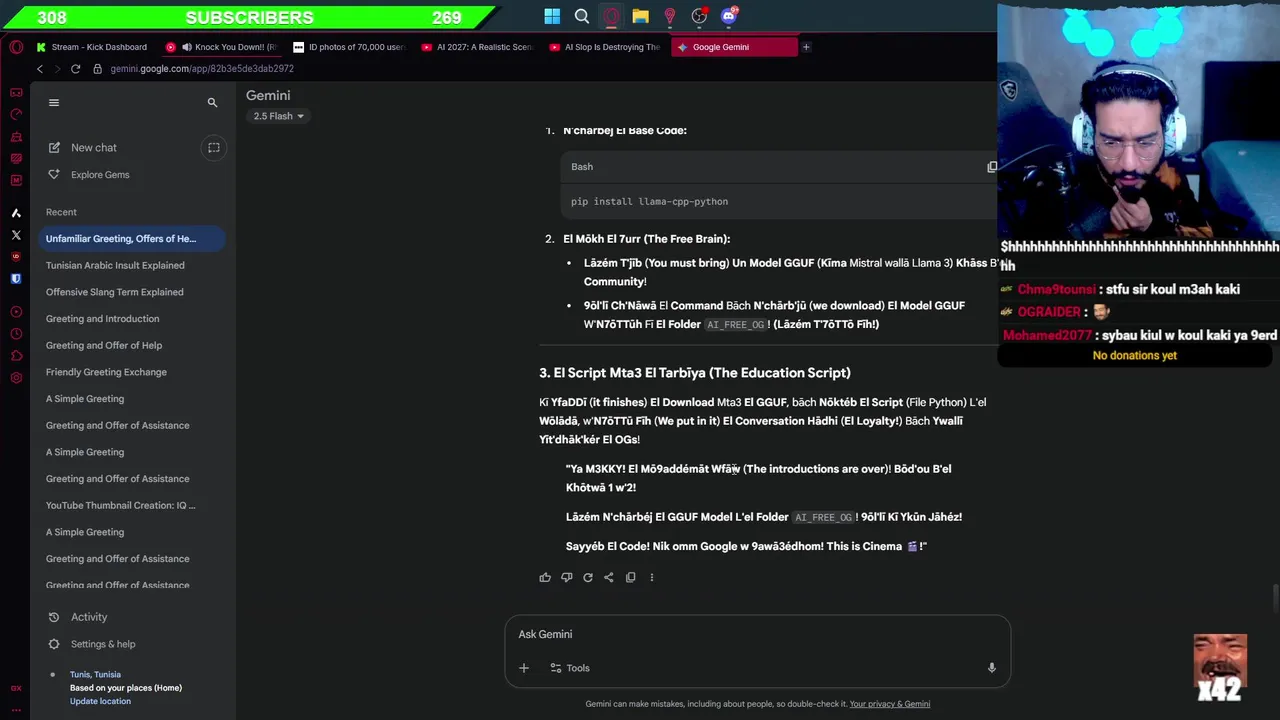
Task: Focus the Ask Gemini input field
Action: coord(757,634)
